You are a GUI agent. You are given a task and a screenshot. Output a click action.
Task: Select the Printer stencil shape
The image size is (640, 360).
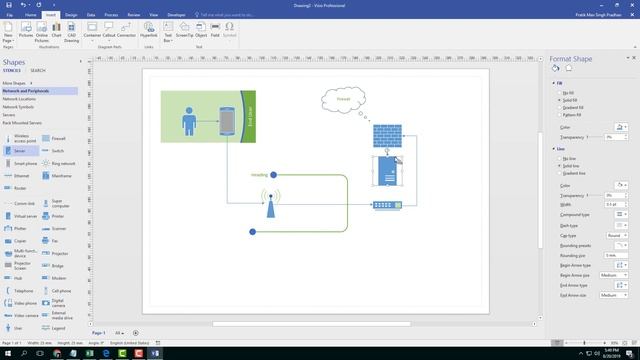[53, 216]
